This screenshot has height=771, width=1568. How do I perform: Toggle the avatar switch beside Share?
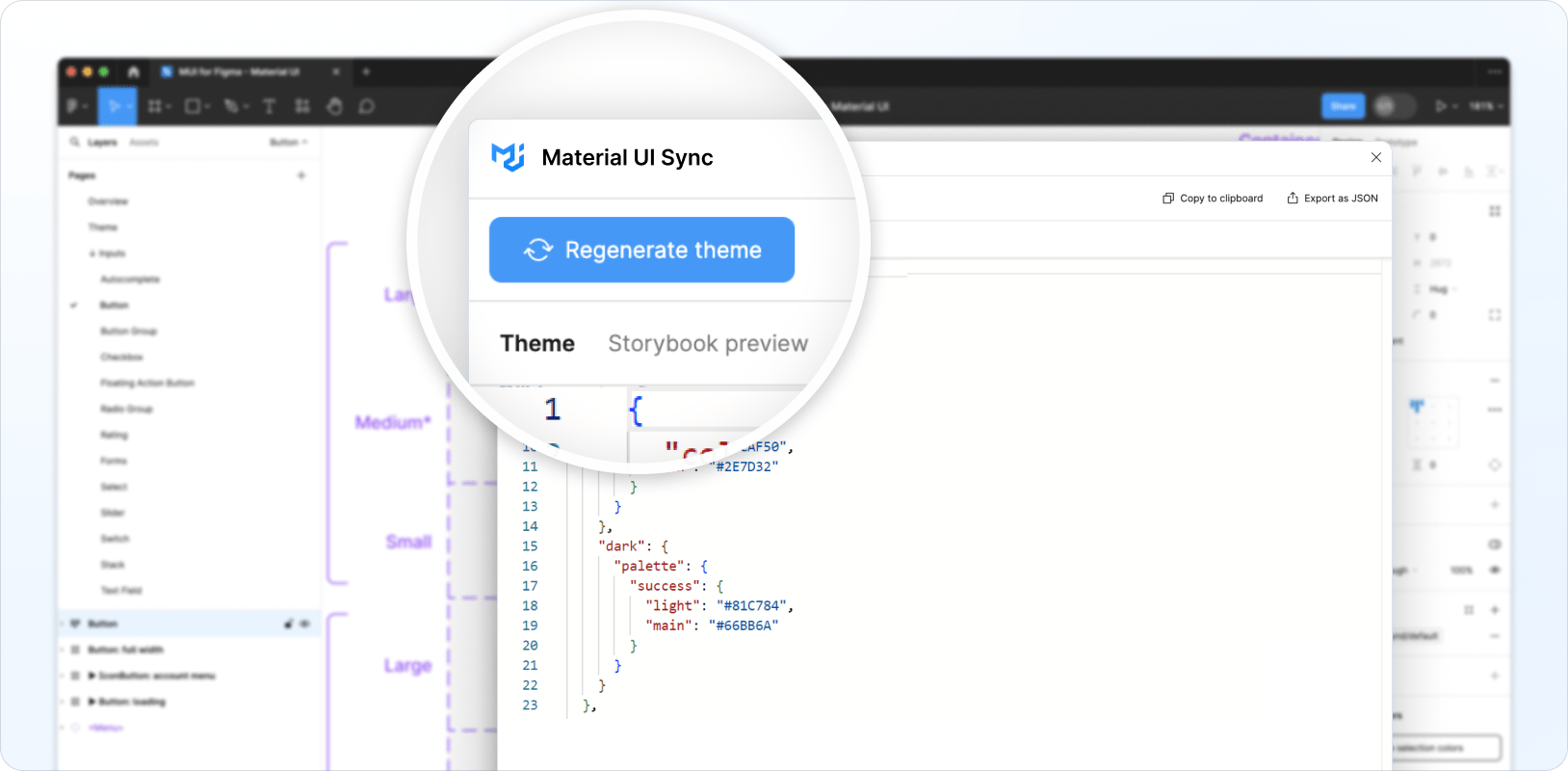[x=1394, y=106]
